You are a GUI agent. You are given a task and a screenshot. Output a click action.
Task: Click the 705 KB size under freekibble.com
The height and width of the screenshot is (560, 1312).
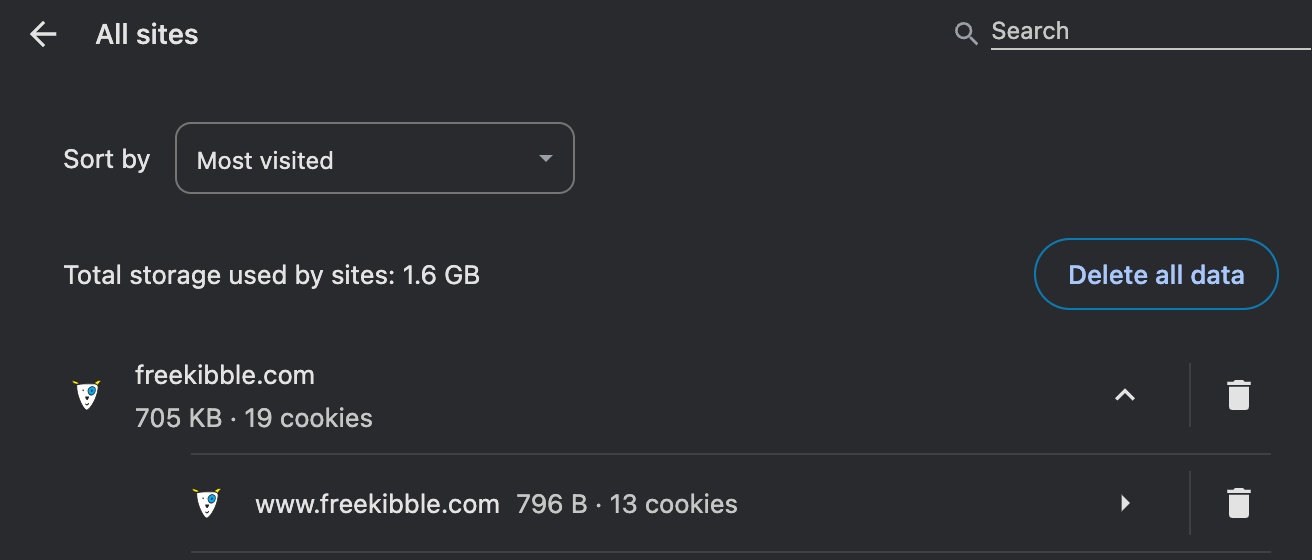(x=178, y=418)
